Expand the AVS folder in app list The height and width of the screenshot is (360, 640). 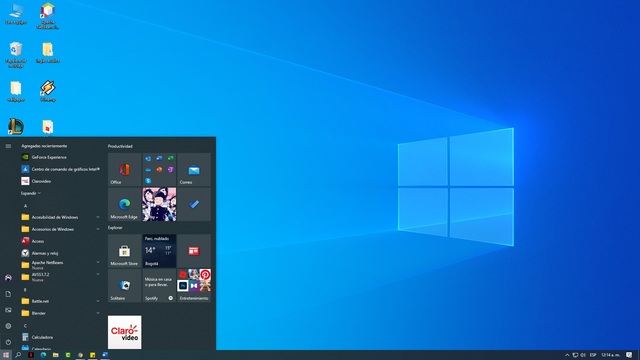(60, 277)
